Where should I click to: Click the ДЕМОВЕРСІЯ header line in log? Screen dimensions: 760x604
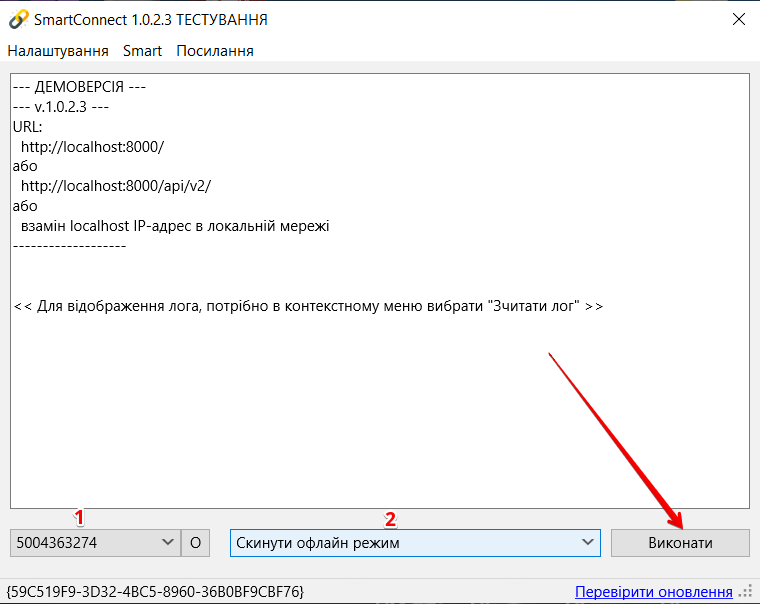point(80,87)
